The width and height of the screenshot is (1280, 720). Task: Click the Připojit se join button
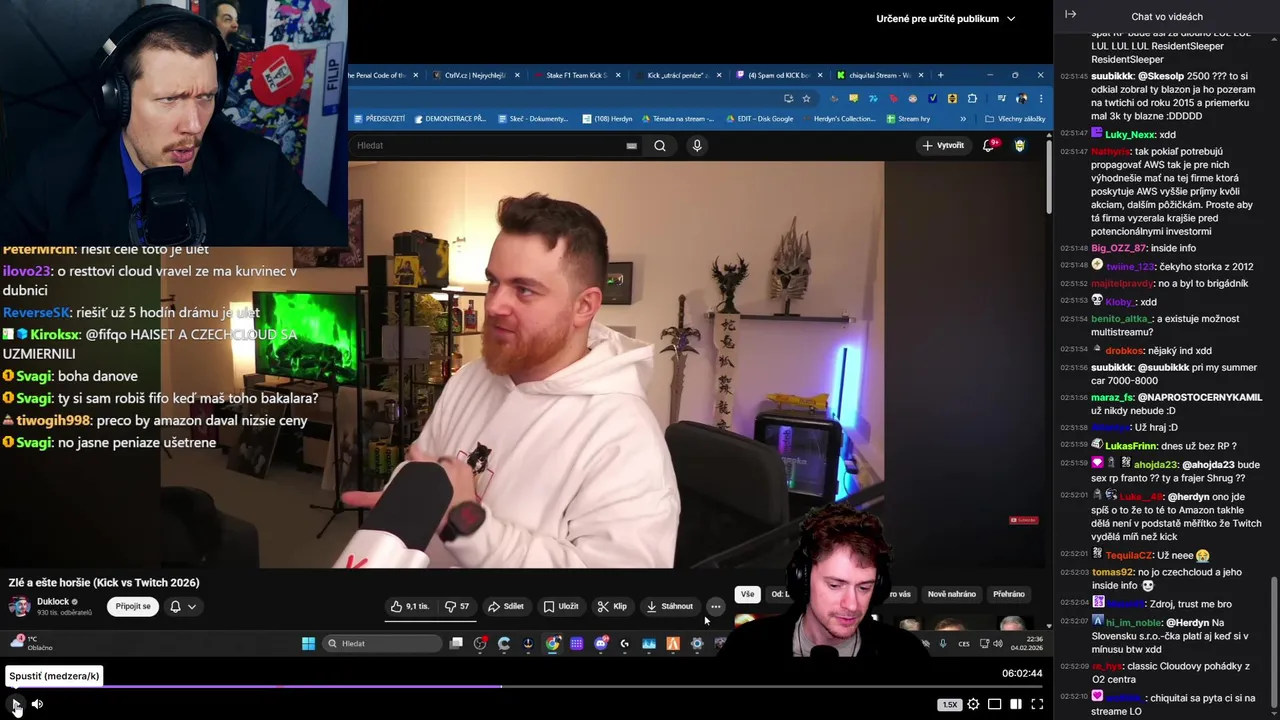(133, 606)
